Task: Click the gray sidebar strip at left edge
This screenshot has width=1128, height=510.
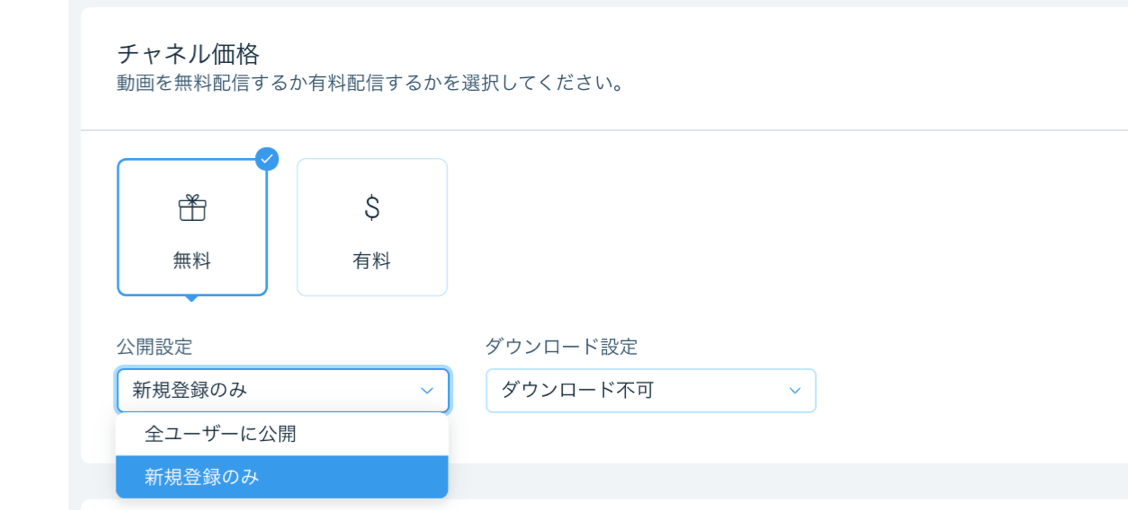Action: coord(34,255)
